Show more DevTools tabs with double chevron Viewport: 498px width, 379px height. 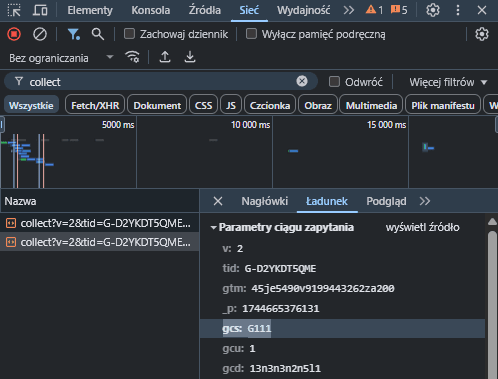(349, 10)
